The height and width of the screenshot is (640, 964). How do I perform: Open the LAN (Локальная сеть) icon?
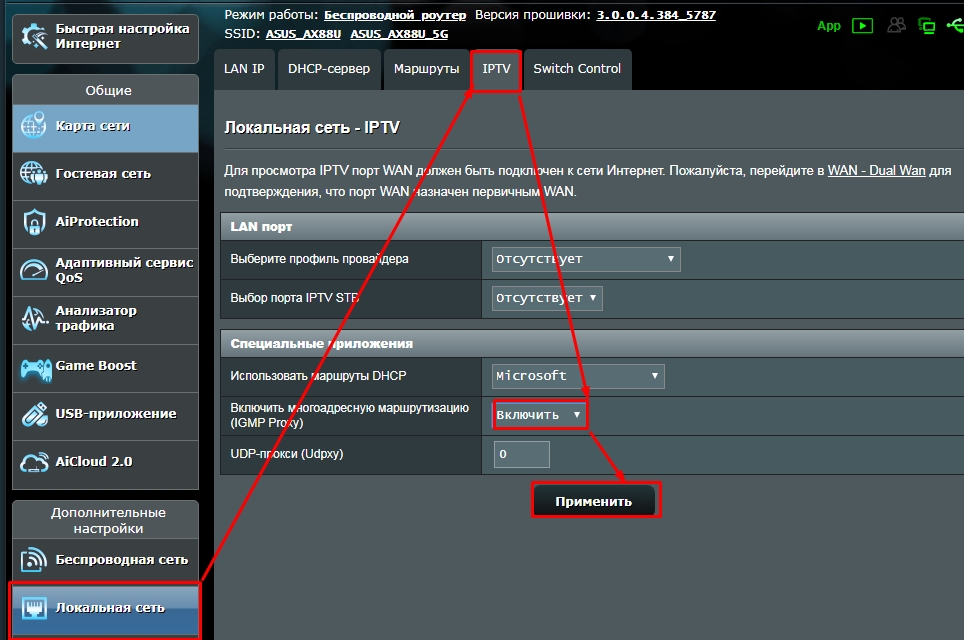click(34, 607)
